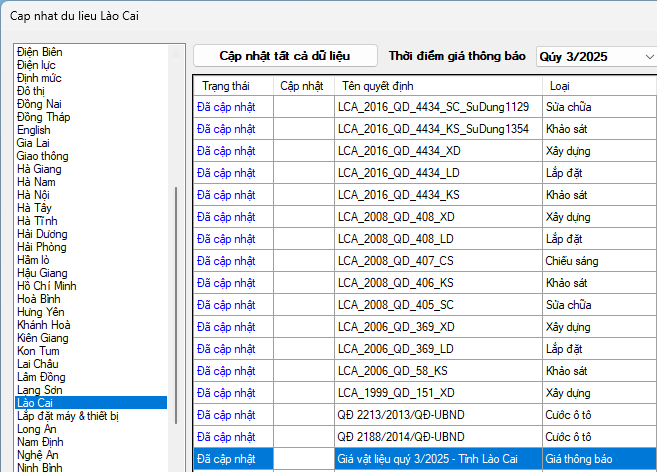This screenshot has height=472, width=657.
Task: Sort by the 'Loại' column header
Action: click(x=560, y=86)
